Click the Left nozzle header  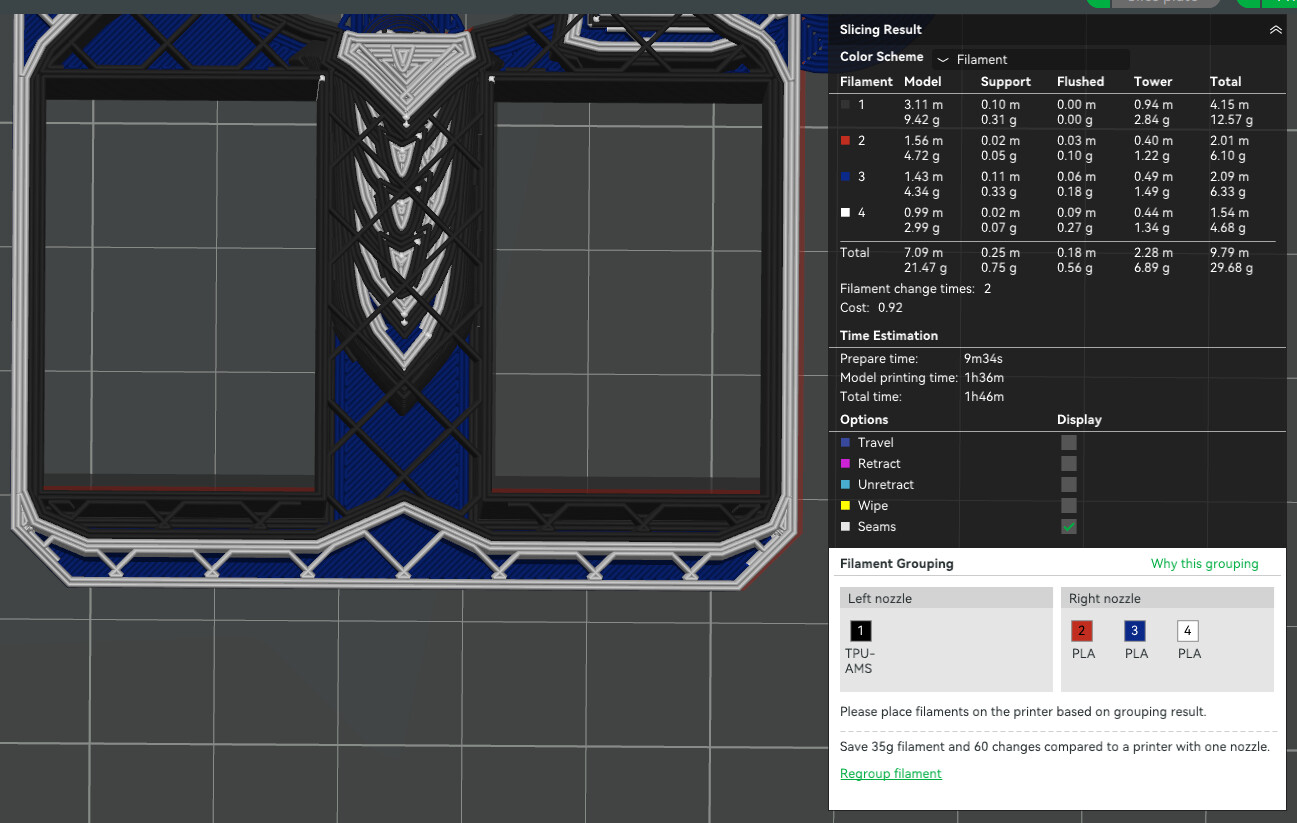[946, 598]
